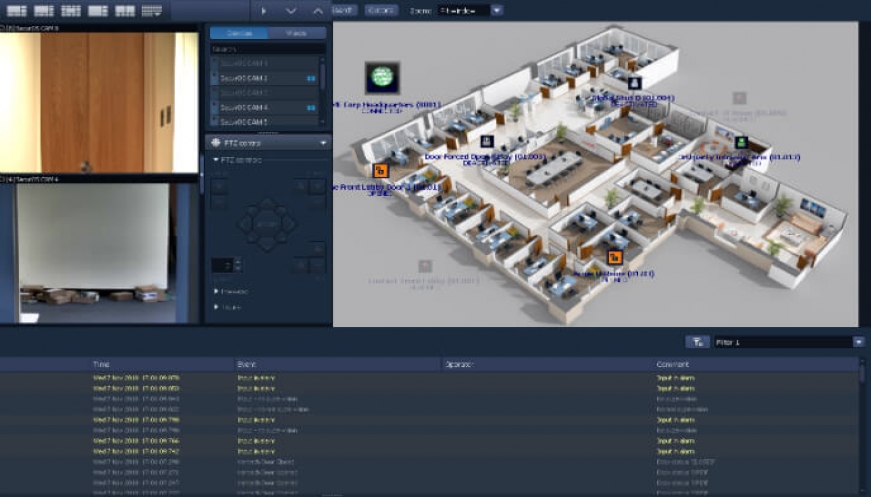The image size is (871, 497).
Task: Click the PTZ pad up-arrow button
Action: pos(267,207)
